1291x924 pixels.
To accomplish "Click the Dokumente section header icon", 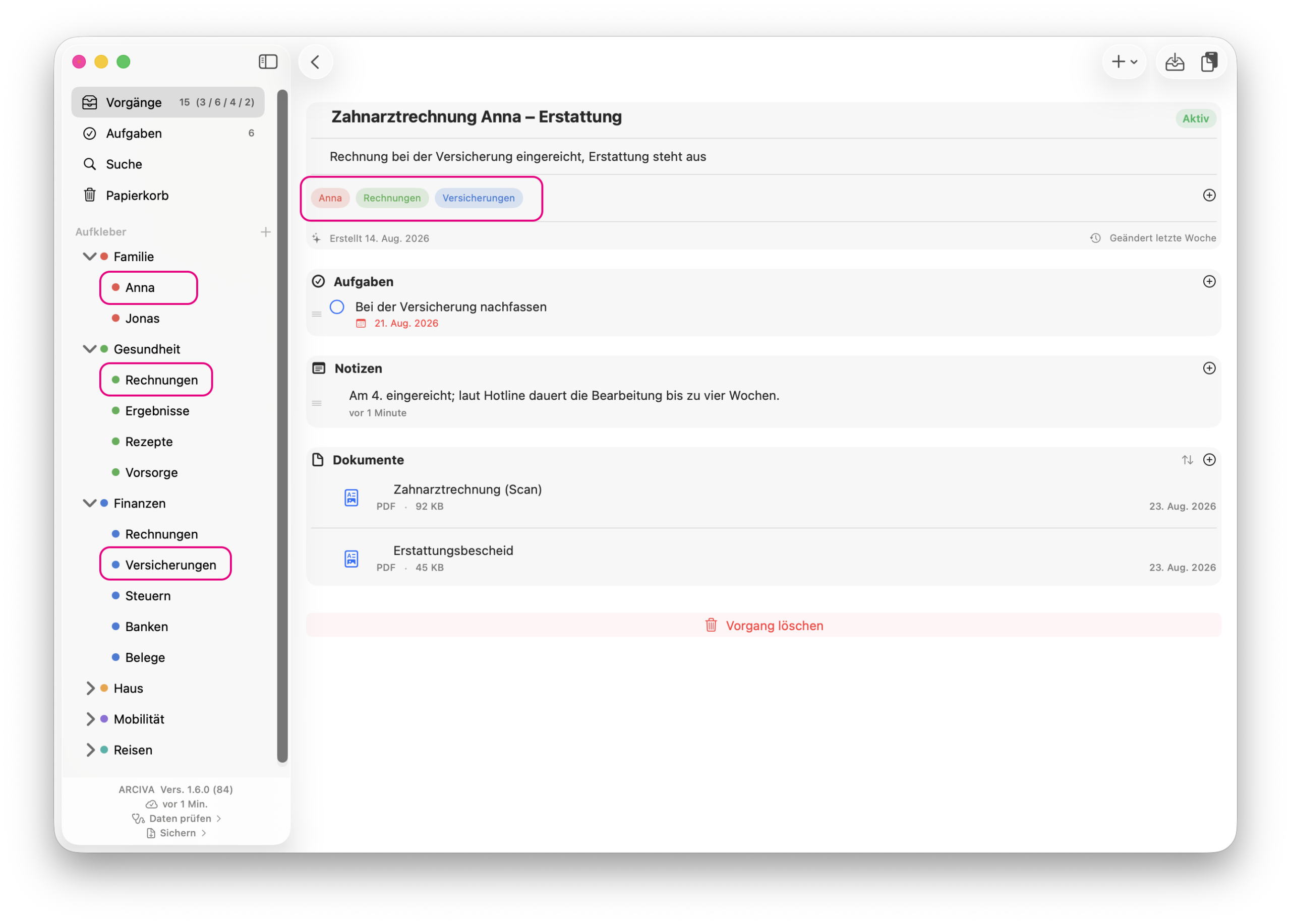I will [318, 460].
